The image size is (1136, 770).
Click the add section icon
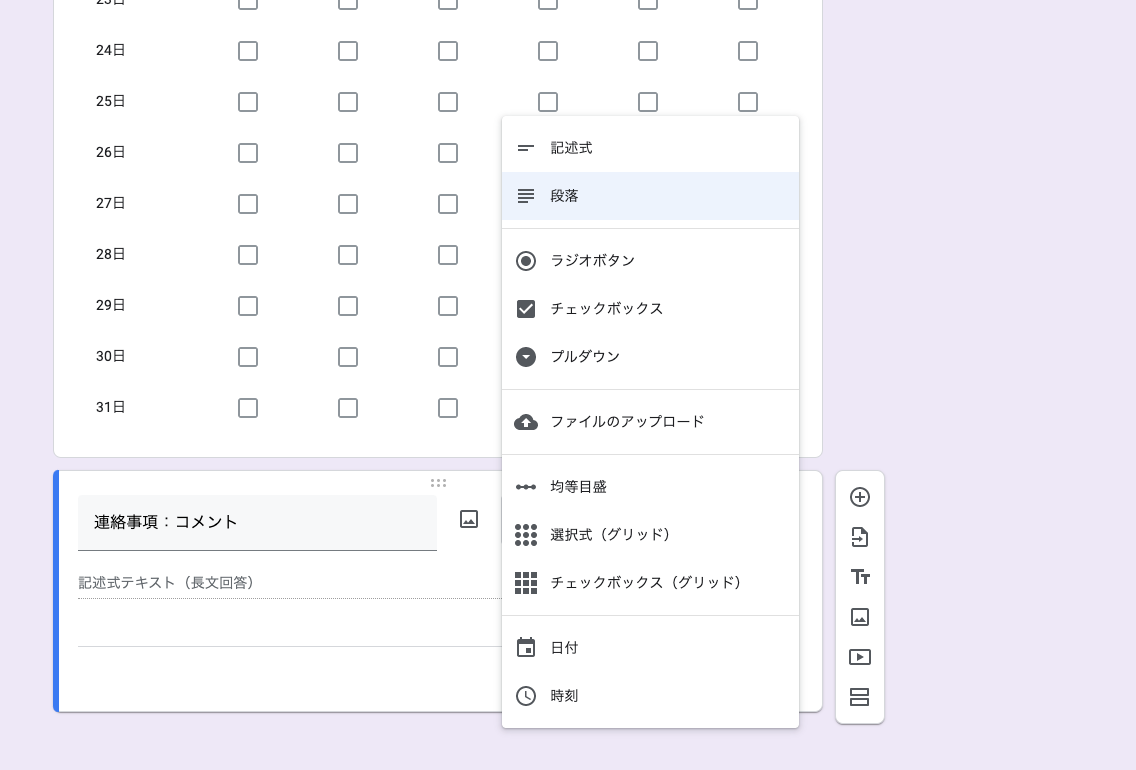(x=859, y=697)
